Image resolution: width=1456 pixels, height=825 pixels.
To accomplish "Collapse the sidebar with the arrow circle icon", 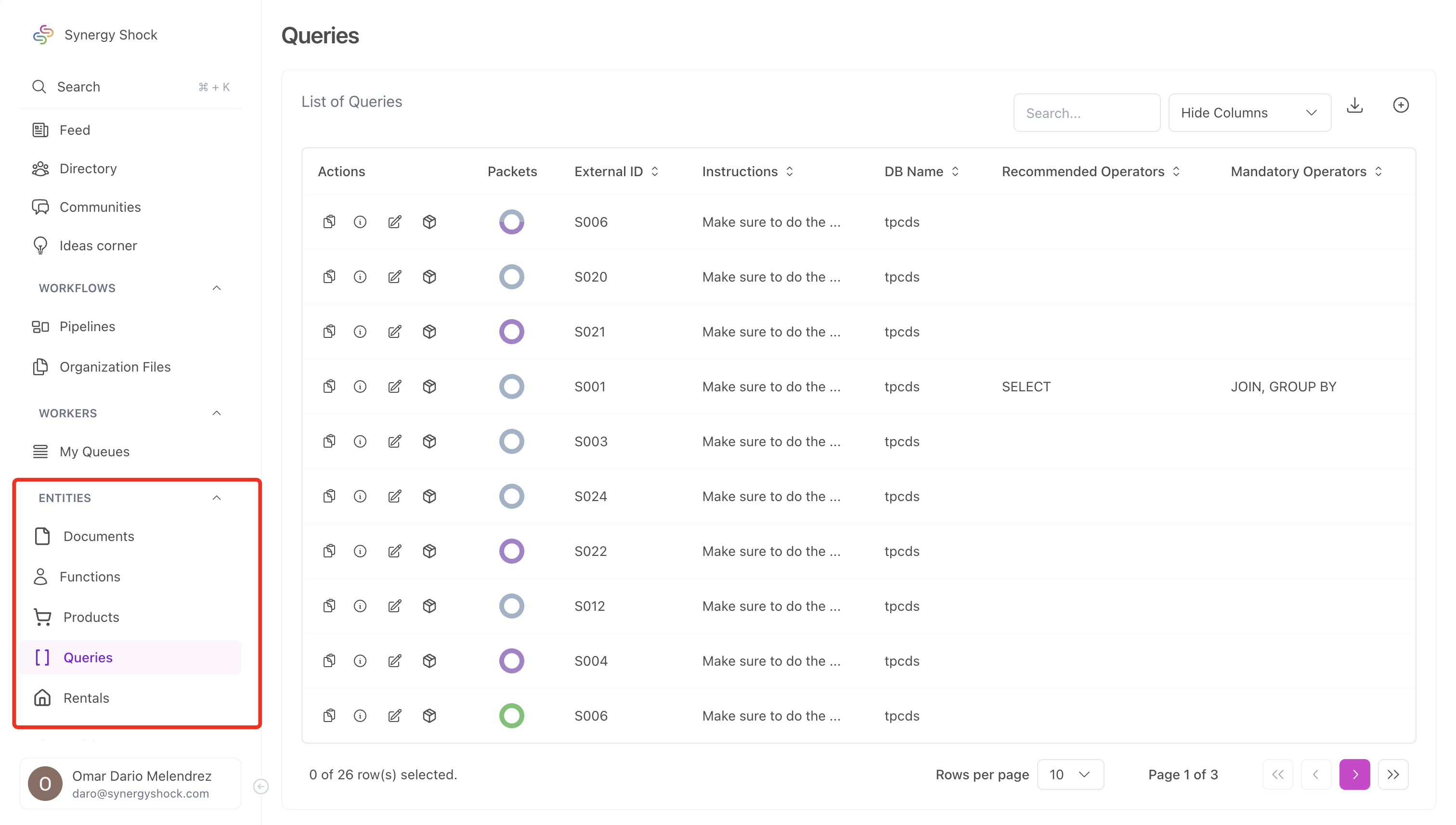I will [260, 786].
